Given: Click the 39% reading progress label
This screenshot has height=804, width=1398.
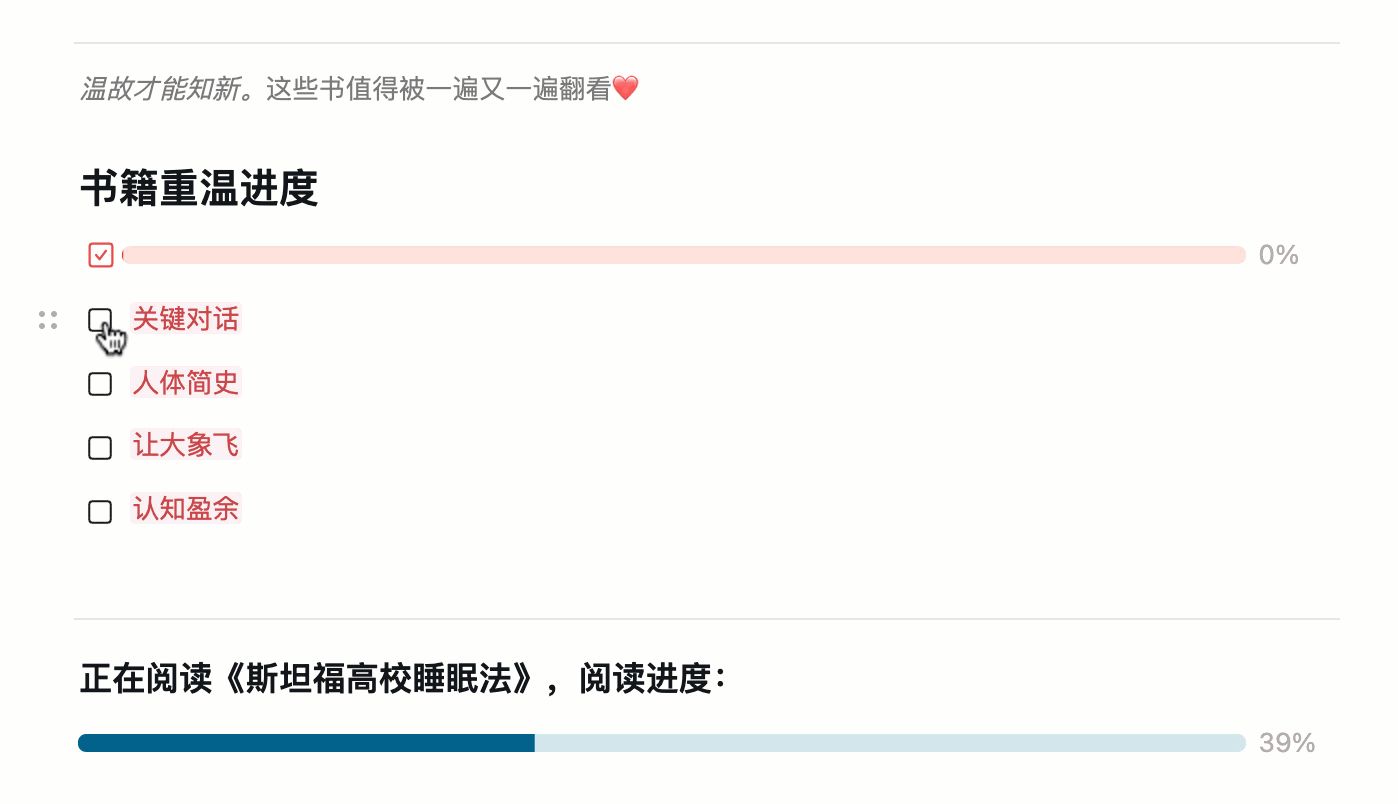Looking at the screenshot, I should 1286,743.
